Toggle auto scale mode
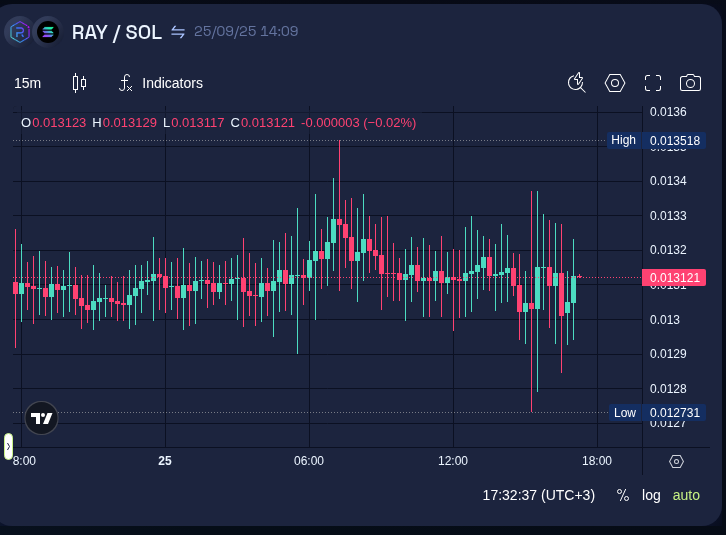The height and width of the screenshot is (535, 726). (x=686, y=495)
